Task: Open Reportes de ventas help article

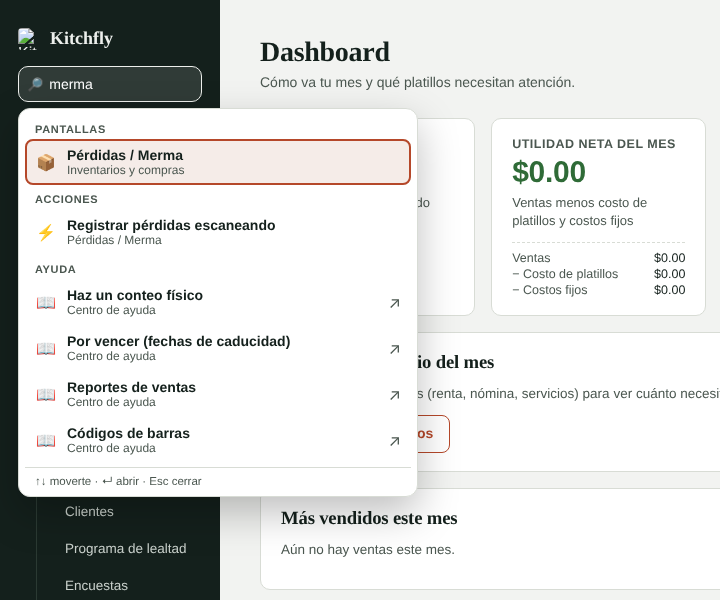Action: (x=218, y=394)
